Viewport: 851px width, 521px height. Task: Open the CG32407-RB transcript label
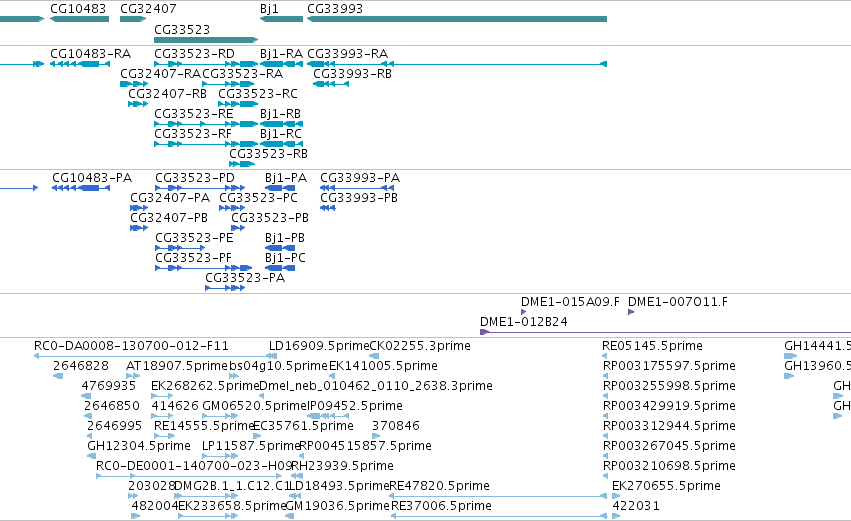168,94
